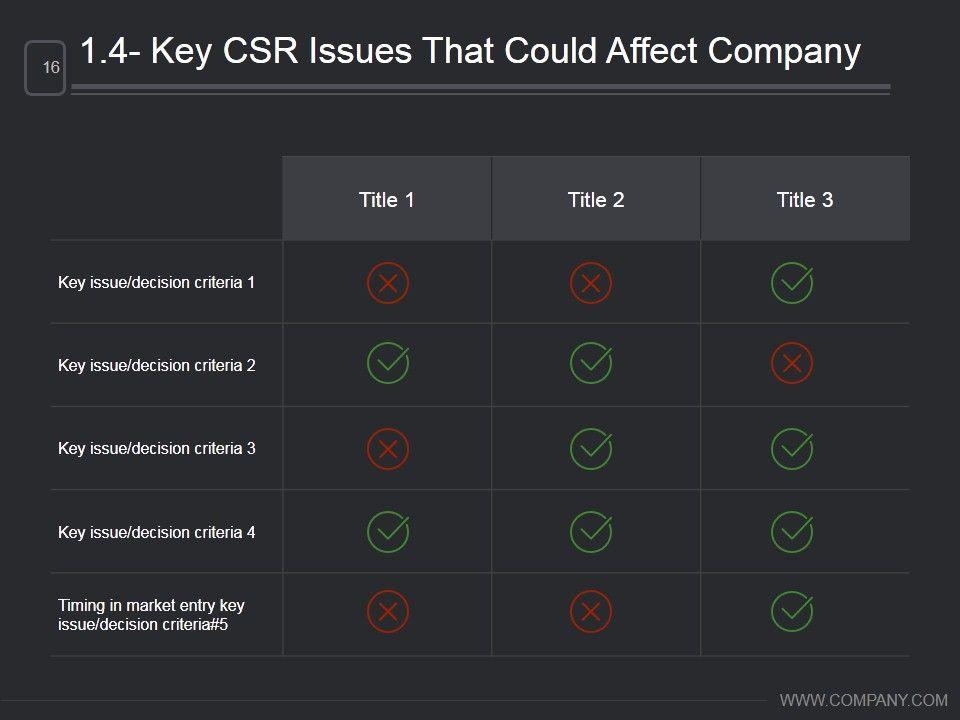This screenshot has width=960, height=720.
Task: Click the 'Key issue/decision criteria 1' row label
Action: tap(157, 282)
